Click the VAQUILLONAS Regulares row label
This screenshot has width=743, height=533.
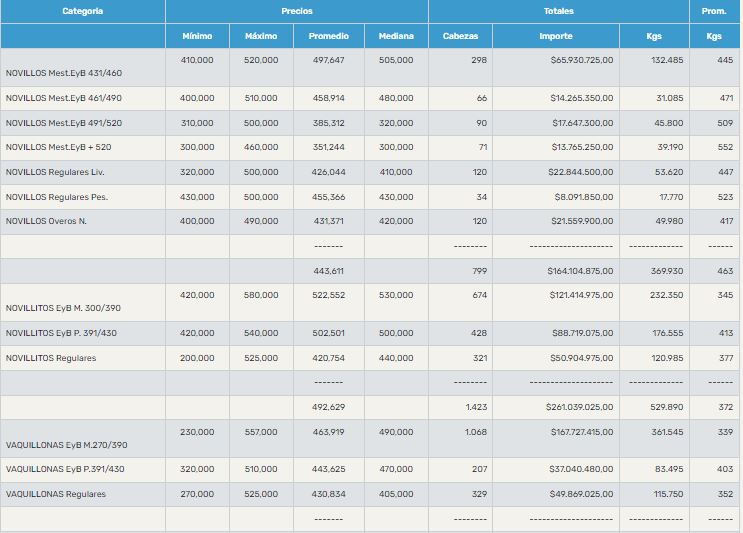pos(56,494)
